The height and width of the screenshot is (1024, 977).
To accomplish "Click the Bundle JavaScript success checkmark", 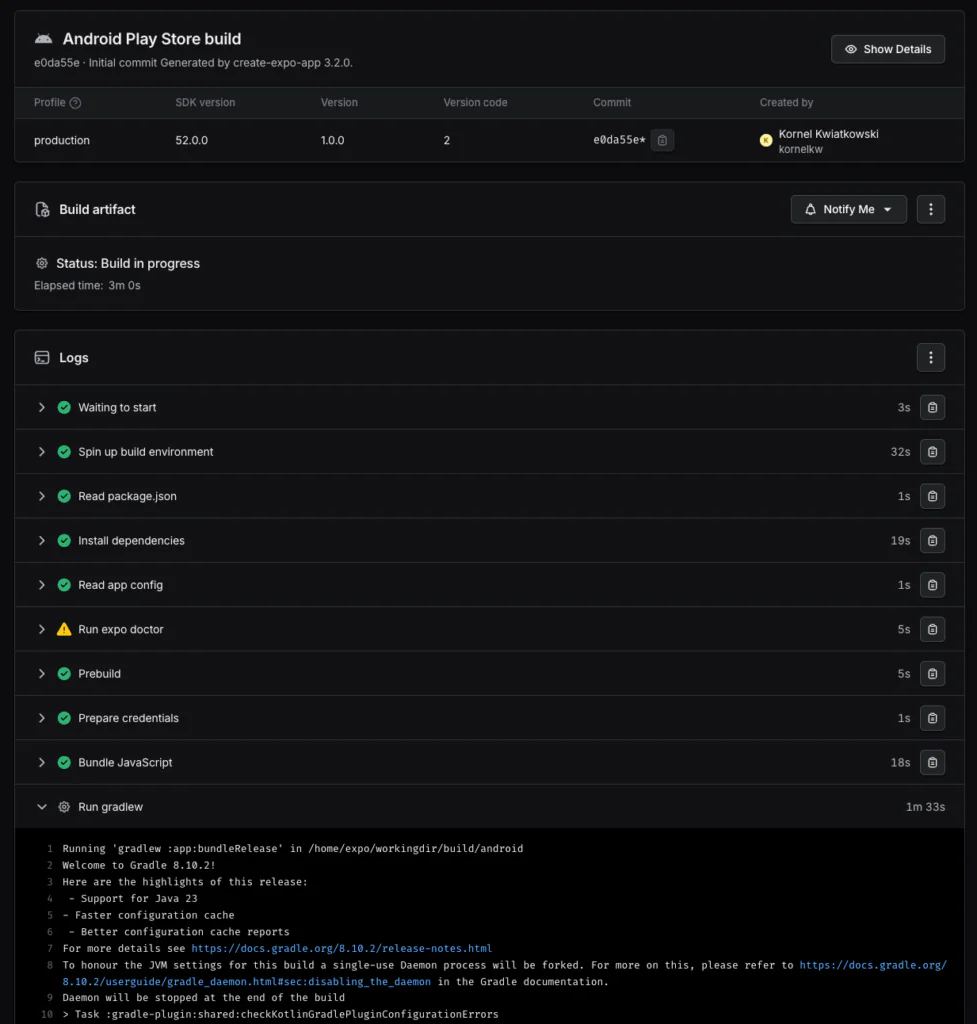I will (x=64, y=763).
